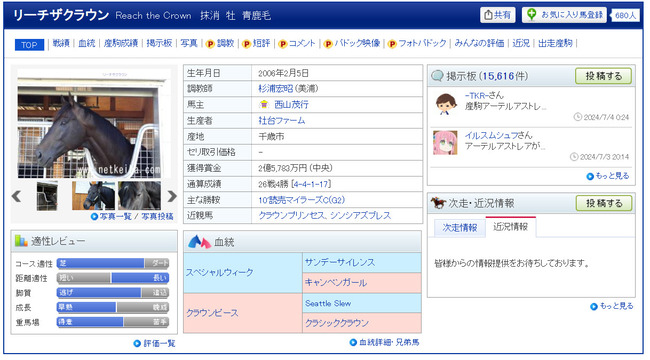This screenshot has height=360, width=650.
Task: Click the コース適性 rating bar
Action: click(113, 263)
